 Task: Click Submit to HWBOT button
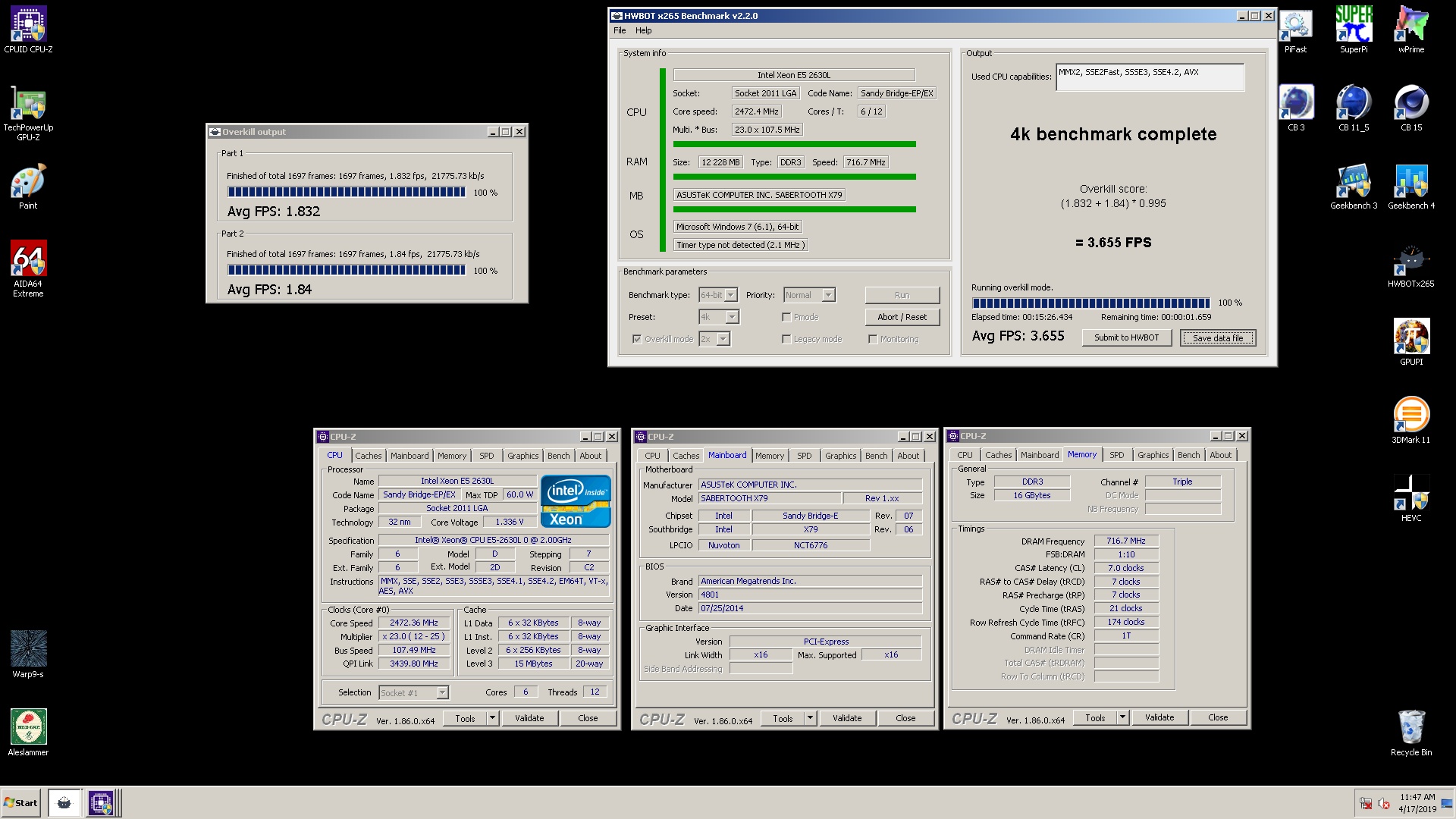point(1126,337)
